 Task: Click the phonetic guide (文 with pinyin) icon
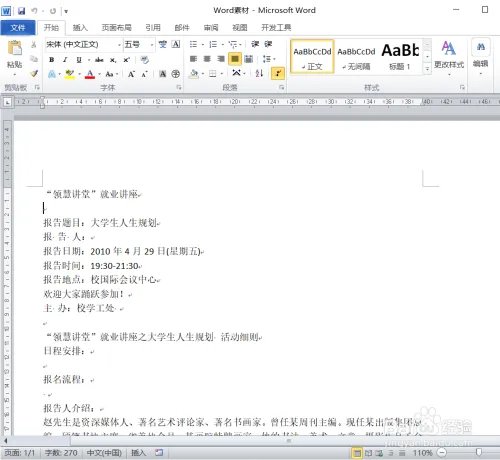pos(162,44)
